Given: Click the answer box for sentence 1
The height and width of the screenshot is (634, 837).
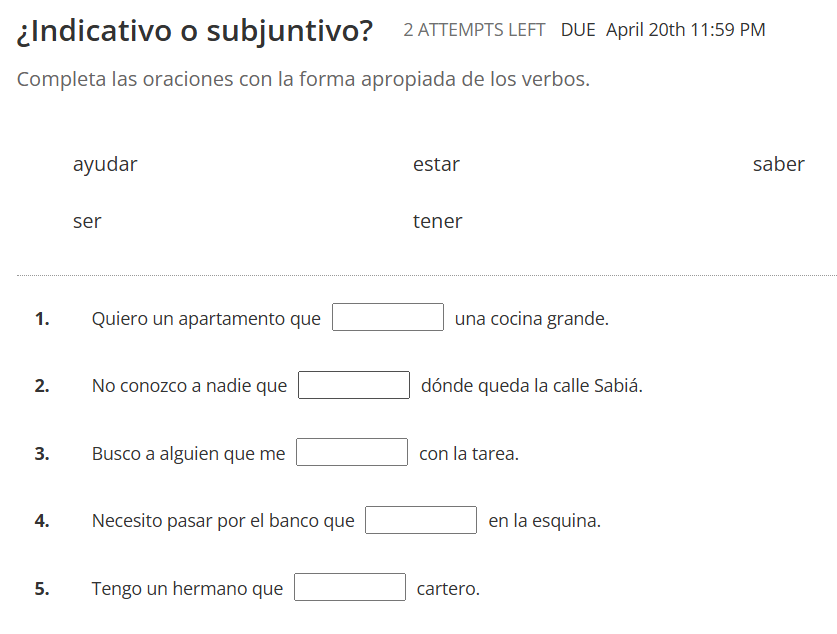Looking at the screenshot, I should (x=388, y=316).
